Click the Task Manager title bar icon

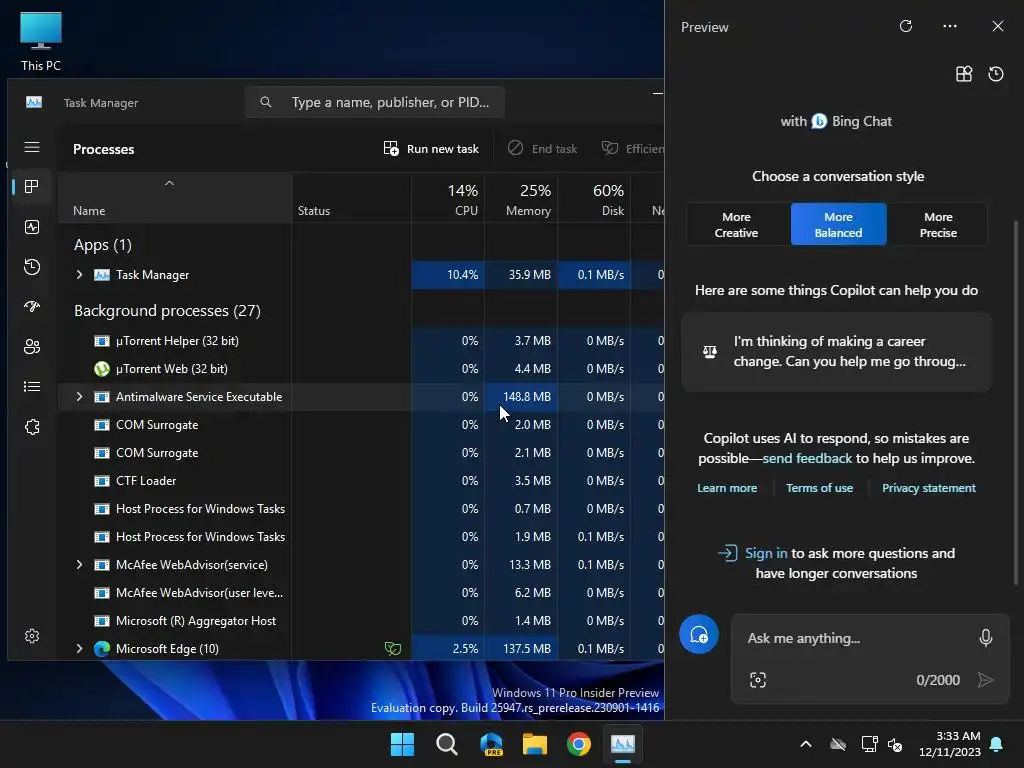[x=34, y=103]
